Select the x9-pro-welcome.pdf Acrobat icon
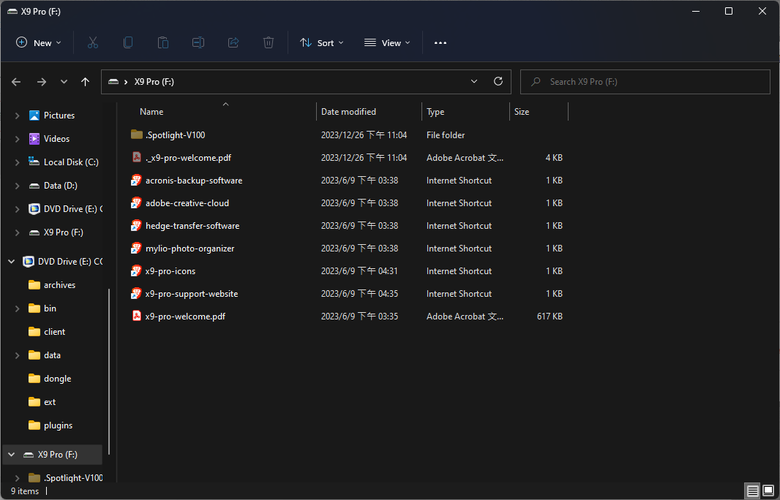The image size is (780, 500). point(136,316)
